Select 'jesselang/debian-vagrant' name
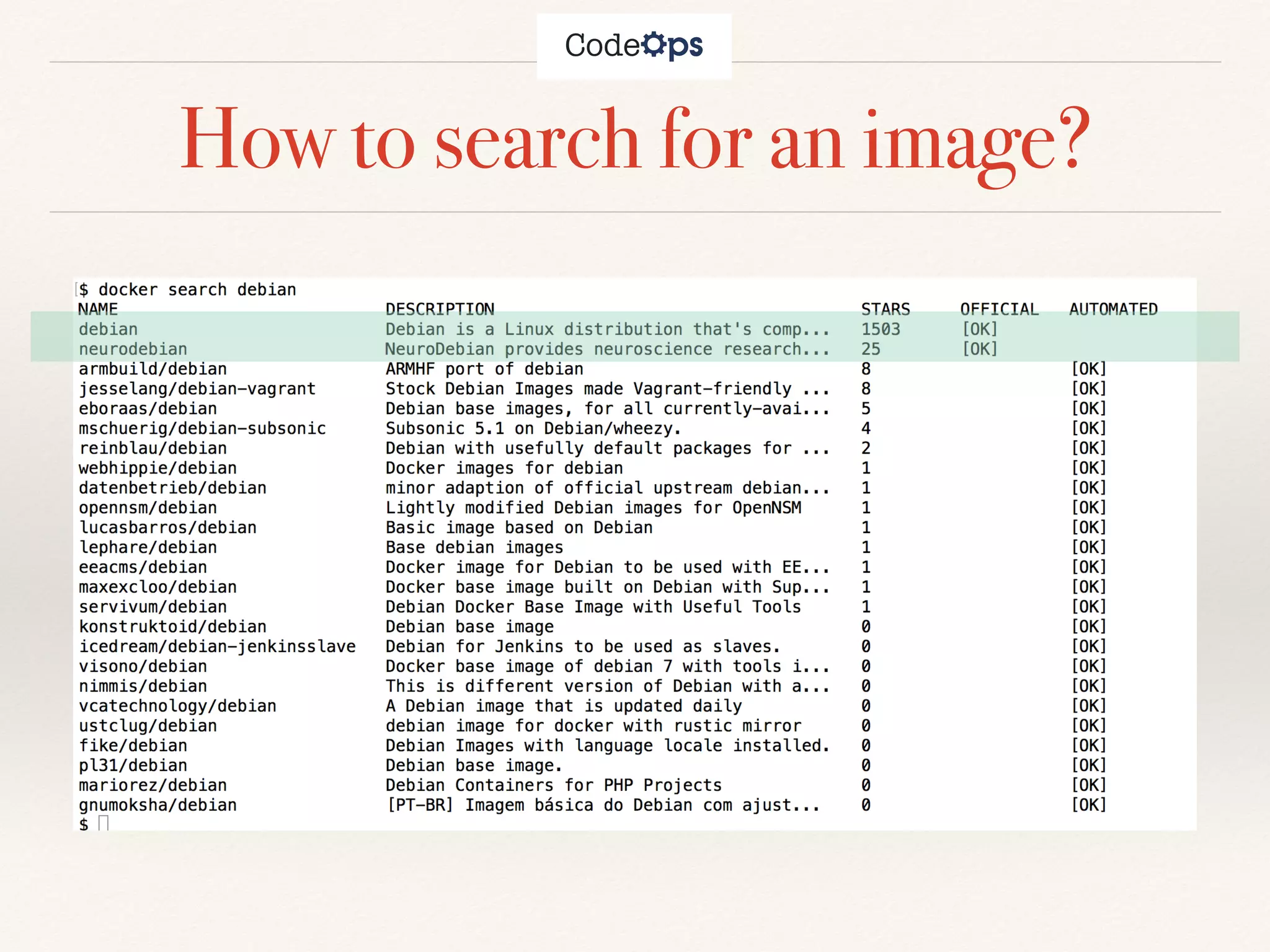This screenshot has height=952, width=1270. (x=197, y=389)
